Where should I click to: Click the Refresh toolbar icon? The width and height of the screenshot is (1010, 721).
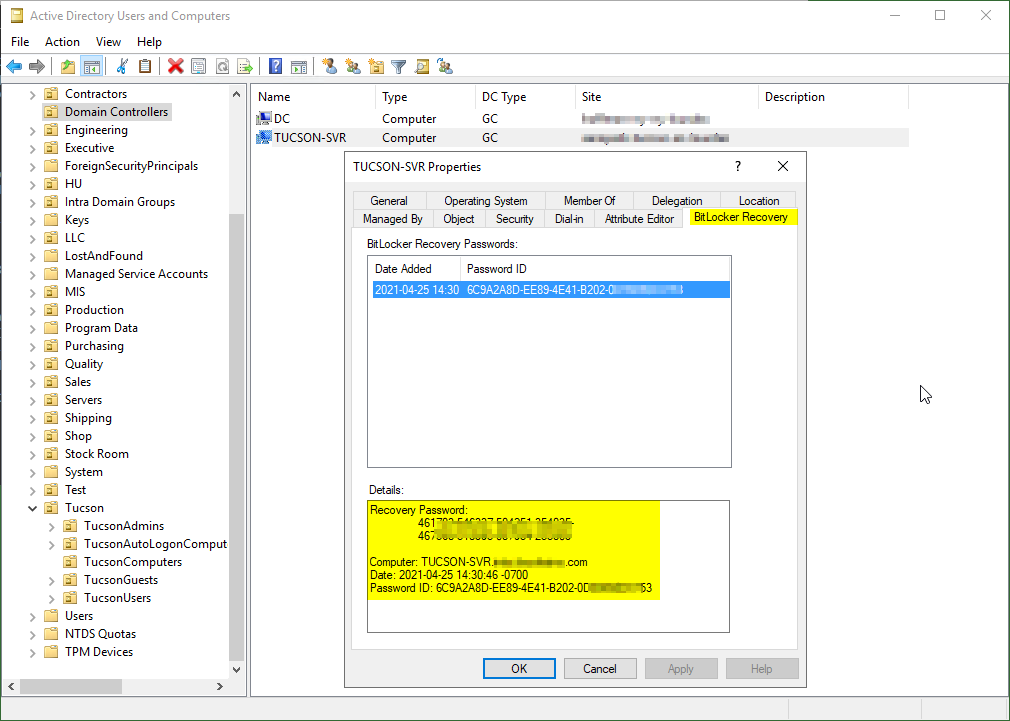222,66
